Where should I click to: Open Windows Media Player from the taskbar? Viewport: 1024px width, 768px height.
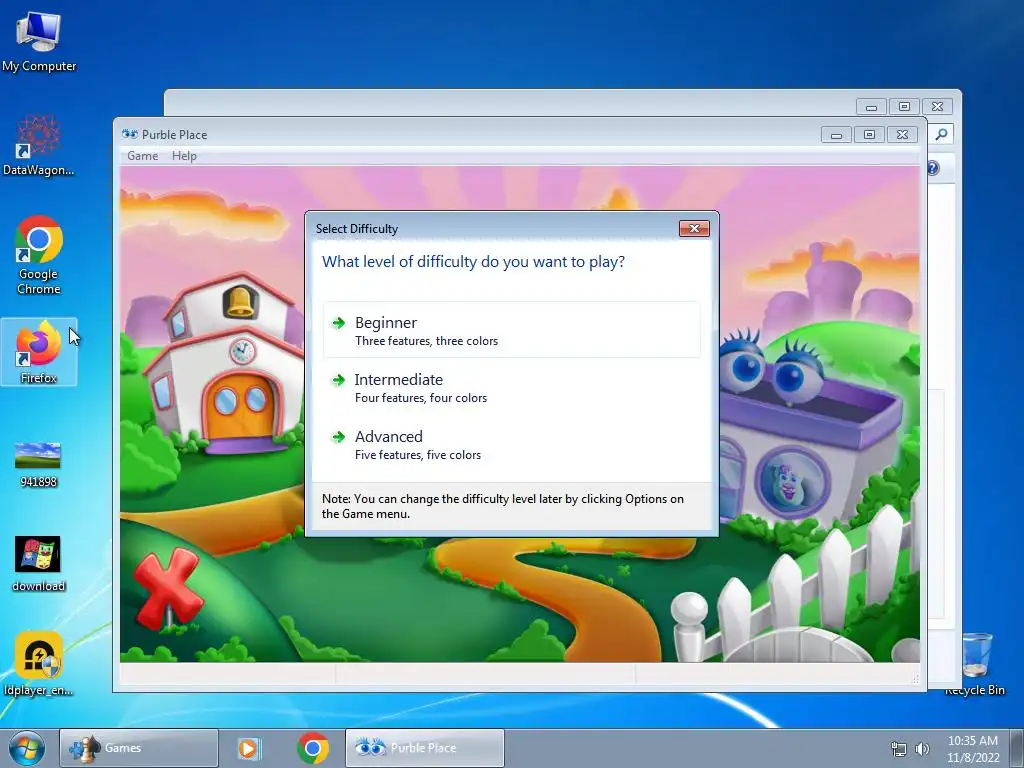tap(248, 748)
